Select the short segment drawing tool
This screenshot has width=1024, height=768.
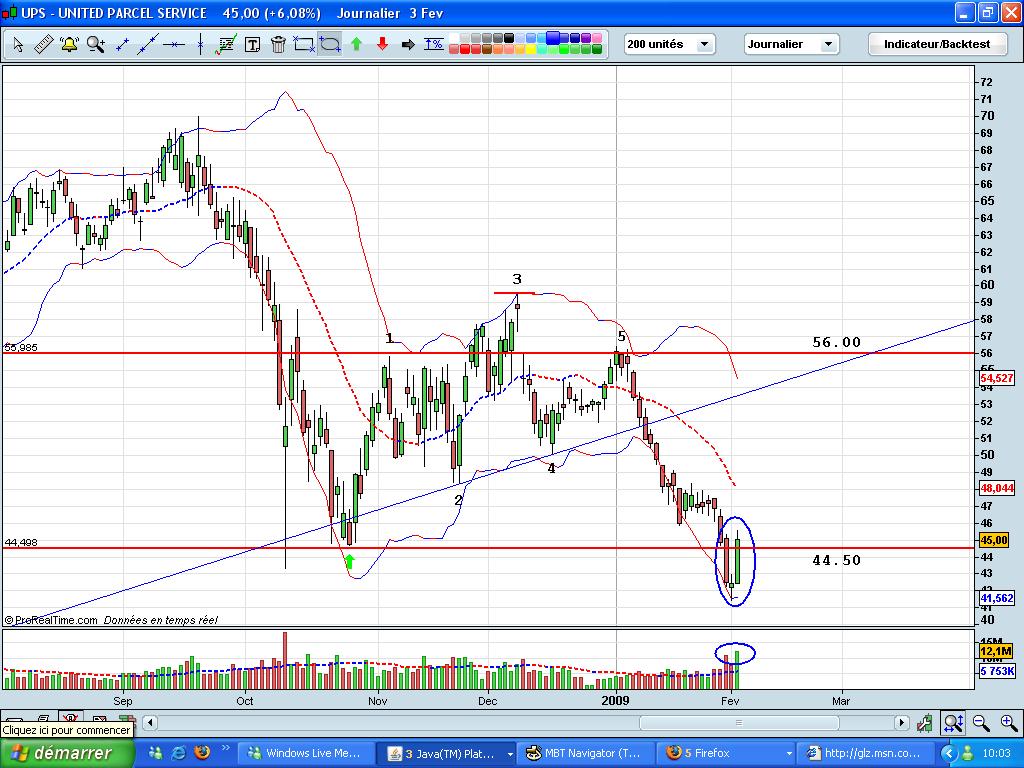122,44
